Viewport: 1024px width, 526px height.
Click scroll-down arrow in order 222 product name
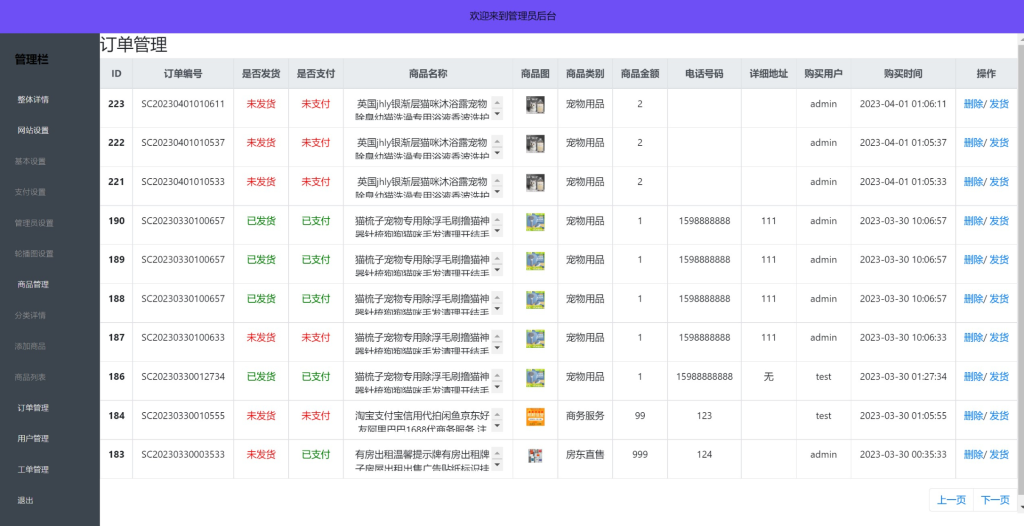pos(497,154)
